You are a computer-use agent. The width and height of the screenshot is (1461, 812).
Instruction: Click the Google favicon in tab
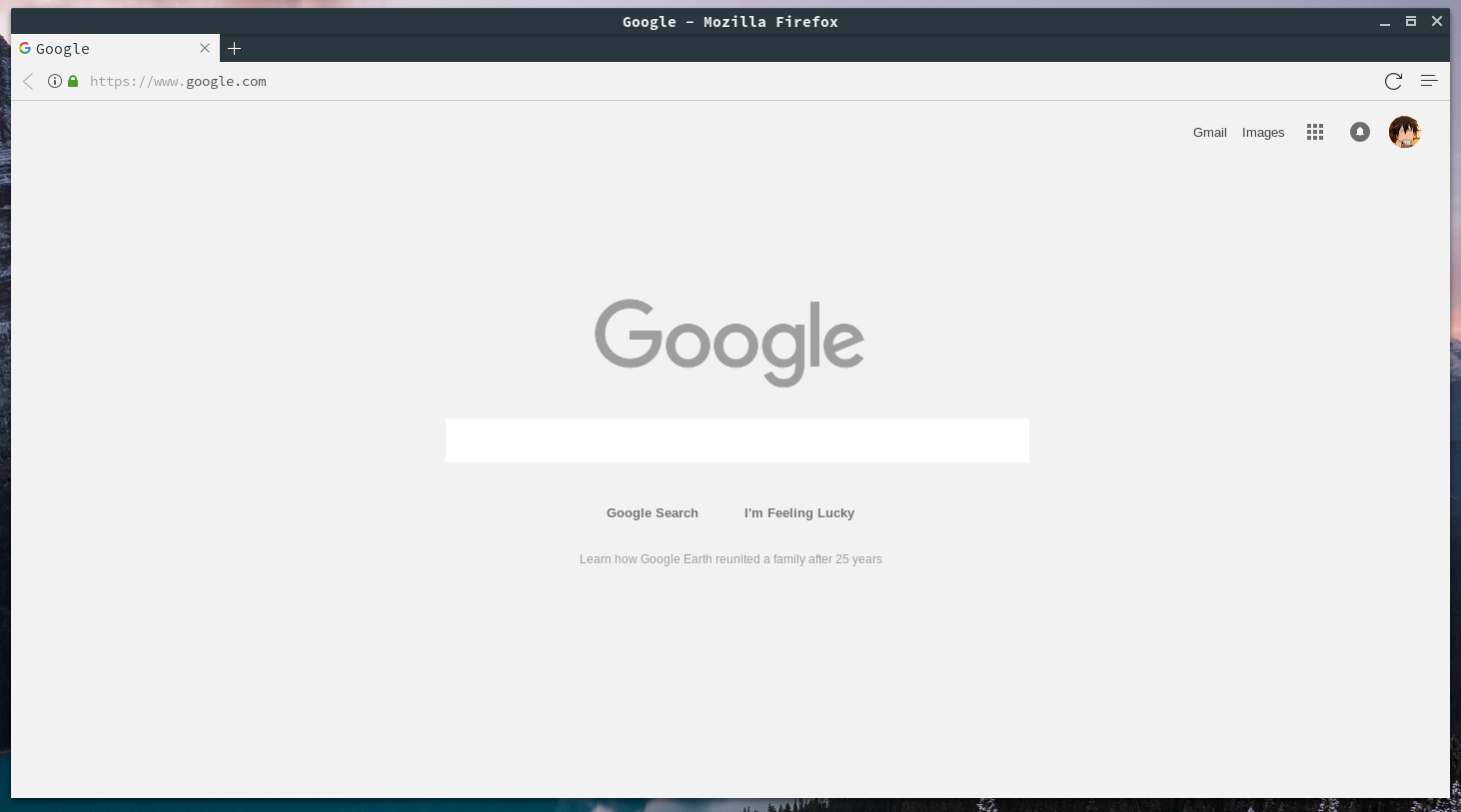(25, 48)
